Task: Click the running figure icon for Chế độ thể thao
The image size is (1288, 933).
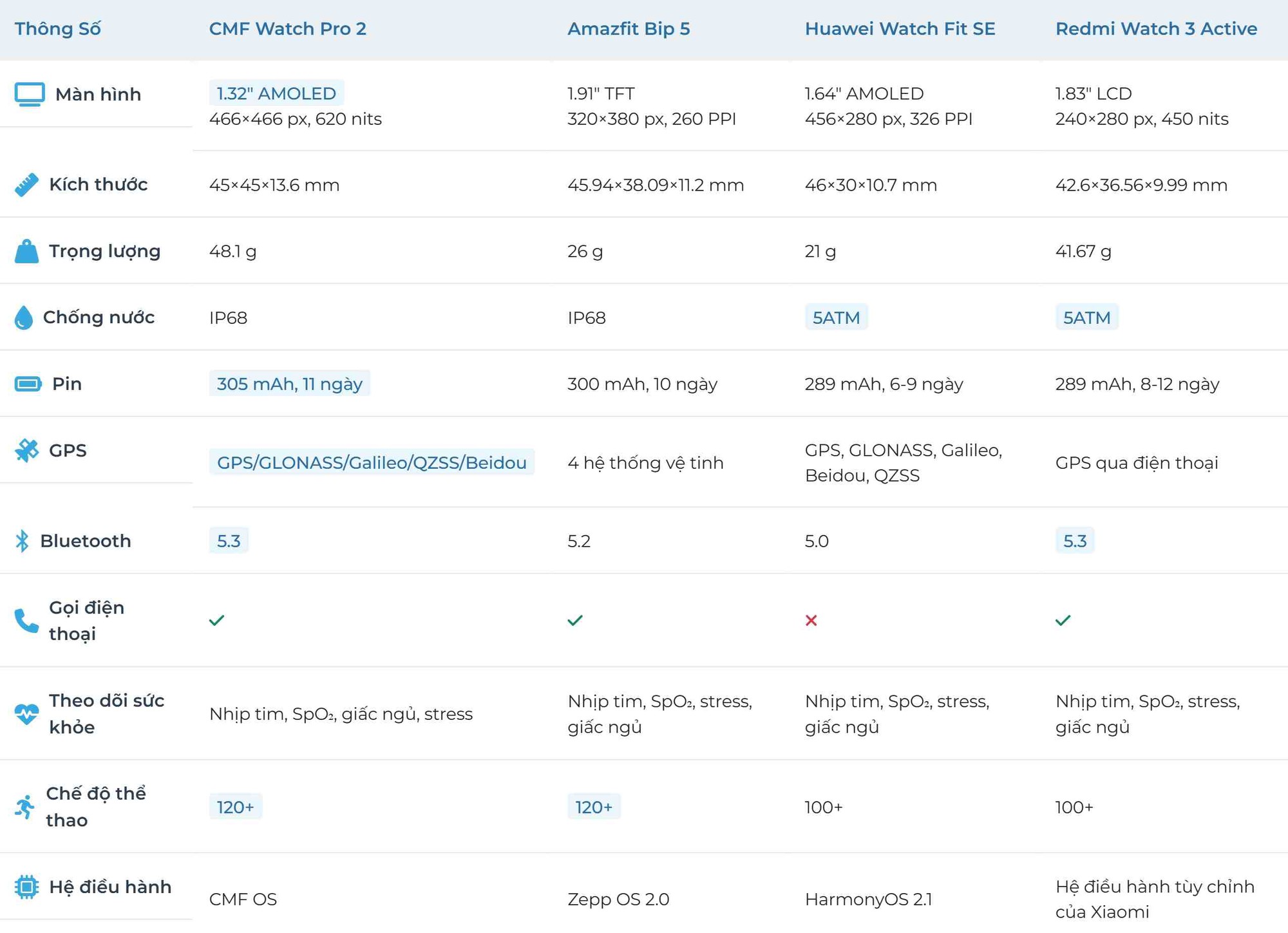Action: (x=25, y=807)
